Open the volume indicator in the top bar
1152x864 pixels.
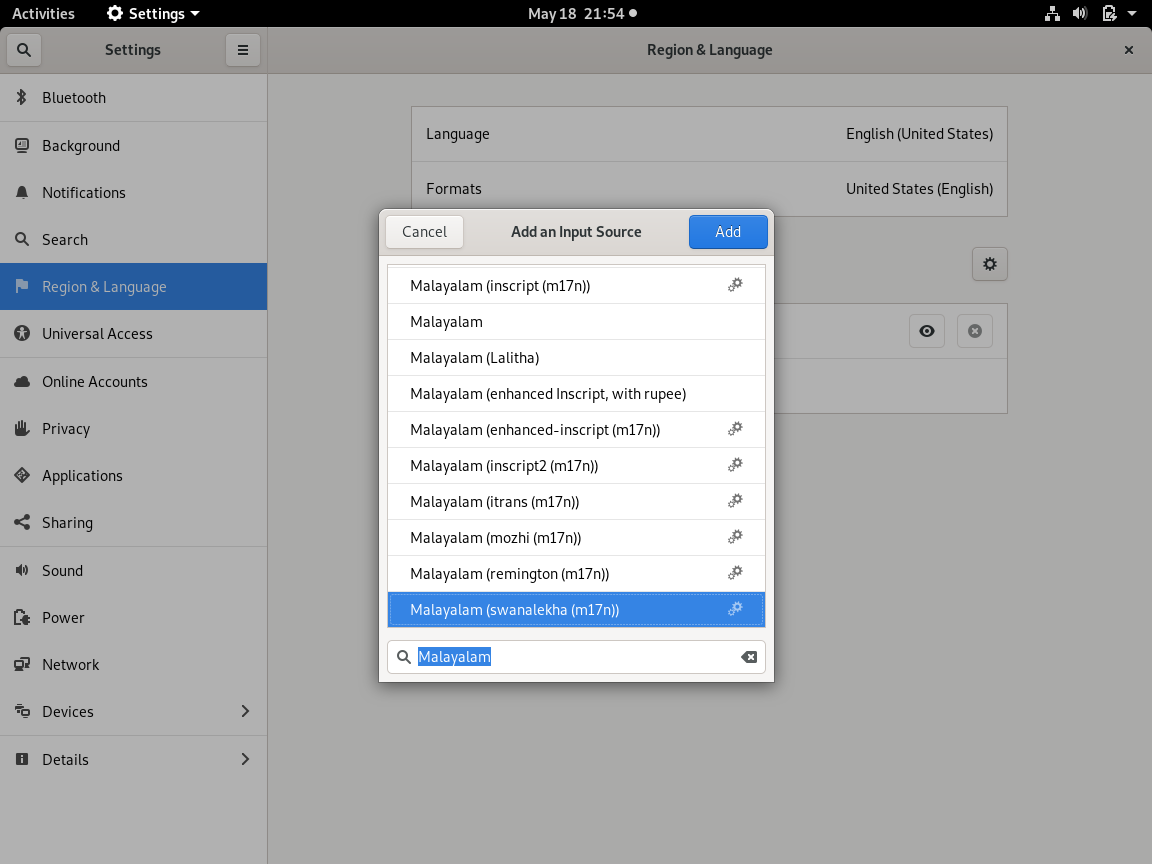(1080, 14)
